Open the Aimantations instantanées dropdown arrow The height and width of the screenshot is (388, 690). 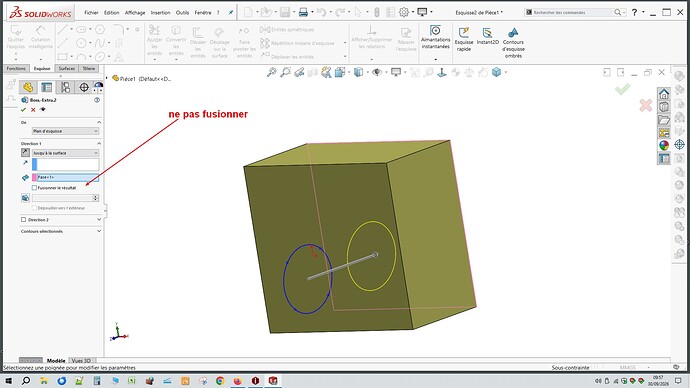click(436, 59)
